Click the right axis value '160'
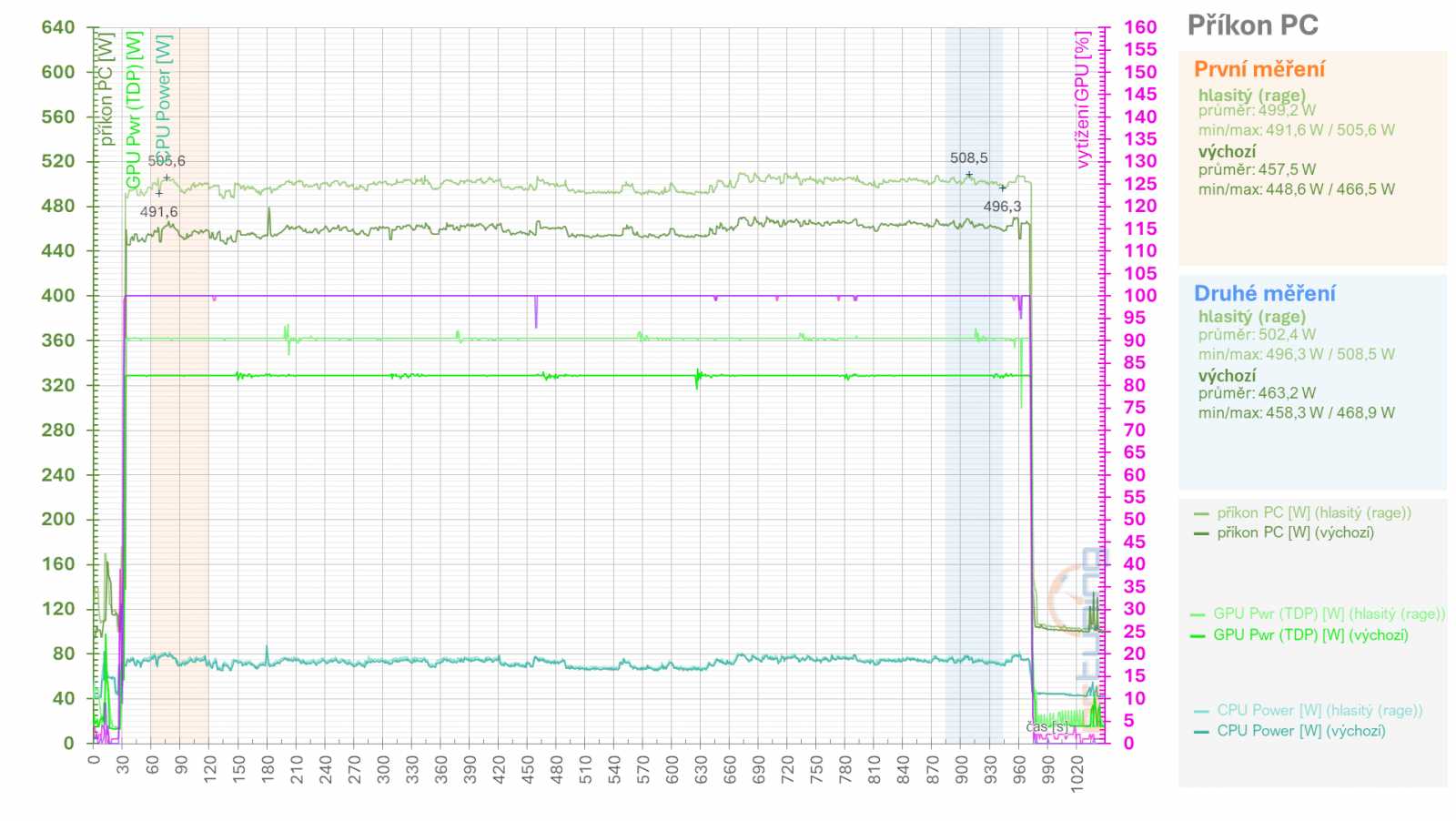This screenshot has height=821, width=1456. pos(1140,27)
